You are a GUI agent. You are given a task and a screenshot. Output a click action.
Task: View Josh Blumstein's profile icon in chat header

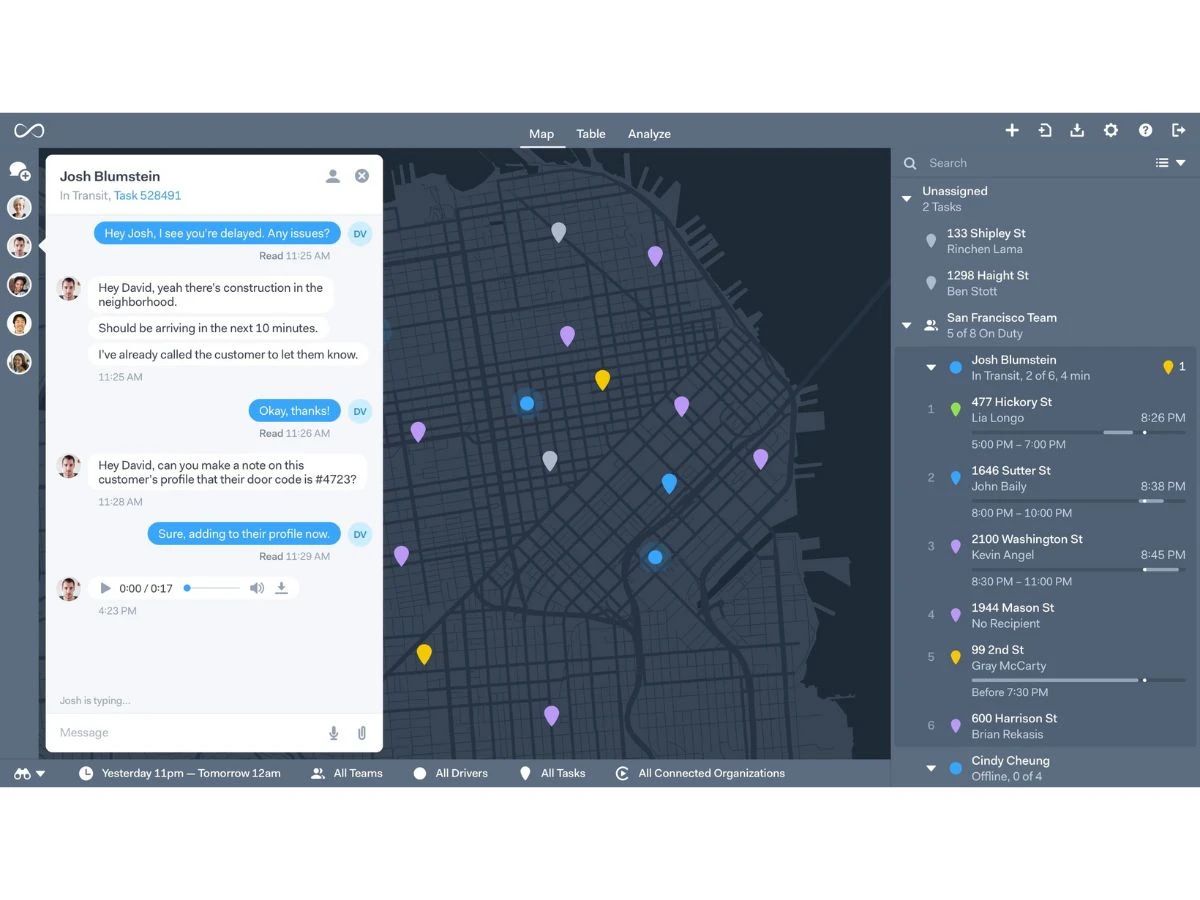click(333, 176)
